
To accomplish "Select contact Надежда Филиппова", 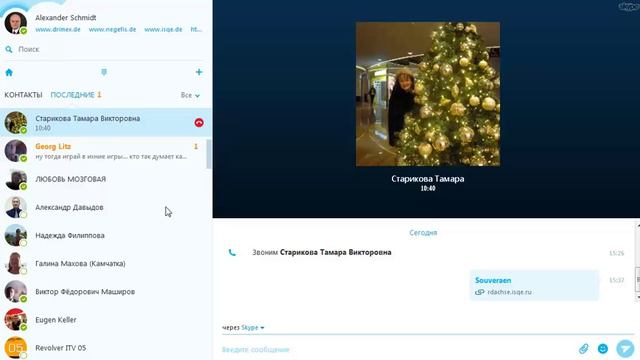I will (x=106, y=235).
